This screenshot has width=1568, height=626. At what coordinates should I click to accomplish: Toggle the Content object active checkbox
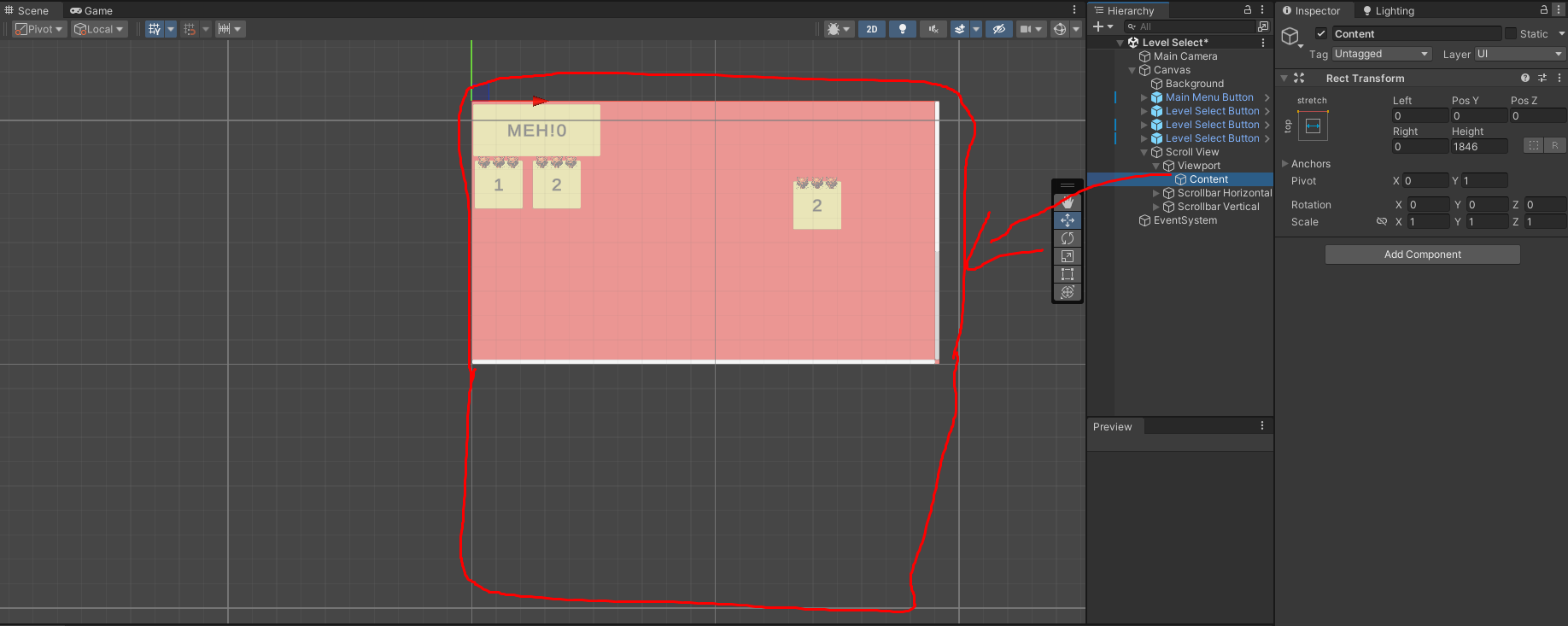click(1321, 33)
